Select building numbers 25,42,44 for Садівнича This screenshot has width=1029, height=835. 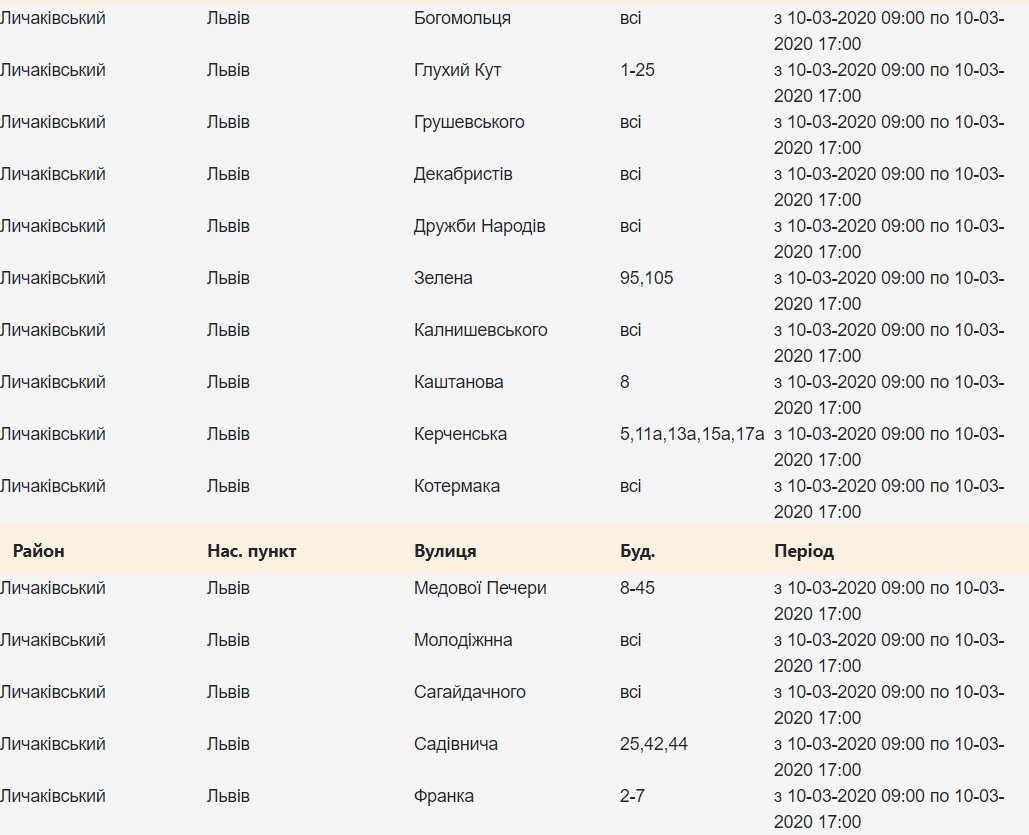(x=654, y=744)
